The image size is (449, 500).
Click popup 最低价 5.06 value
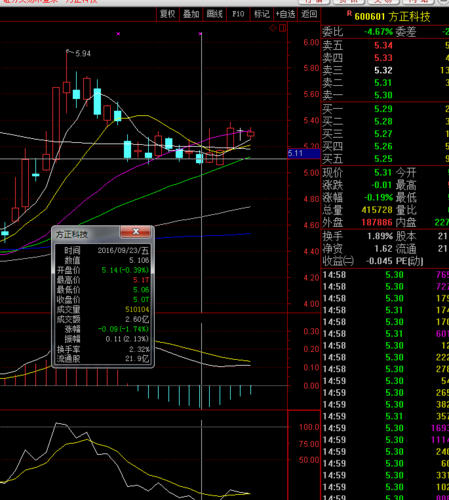pos(141,290)
